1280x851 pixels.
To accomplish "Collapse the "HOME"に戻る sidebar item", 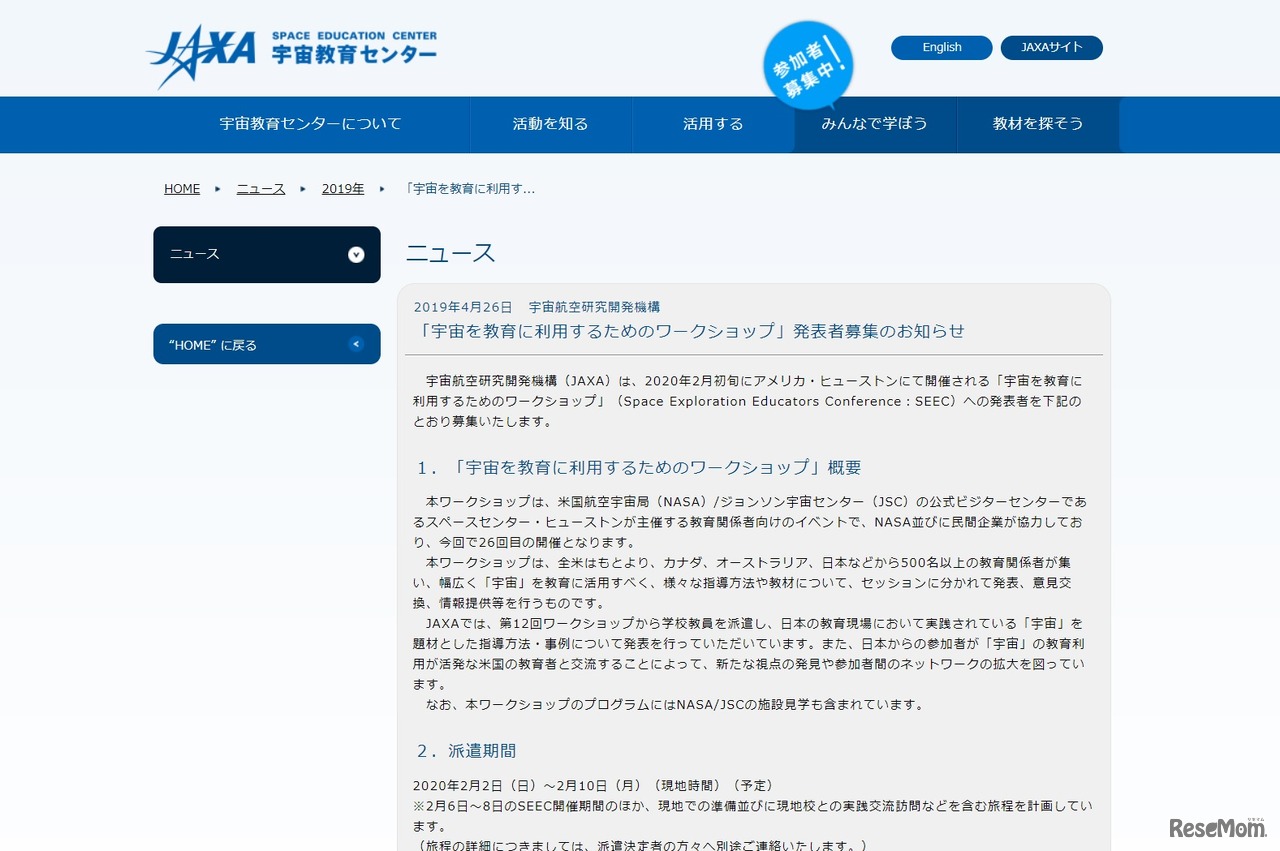I will point(266,344).
